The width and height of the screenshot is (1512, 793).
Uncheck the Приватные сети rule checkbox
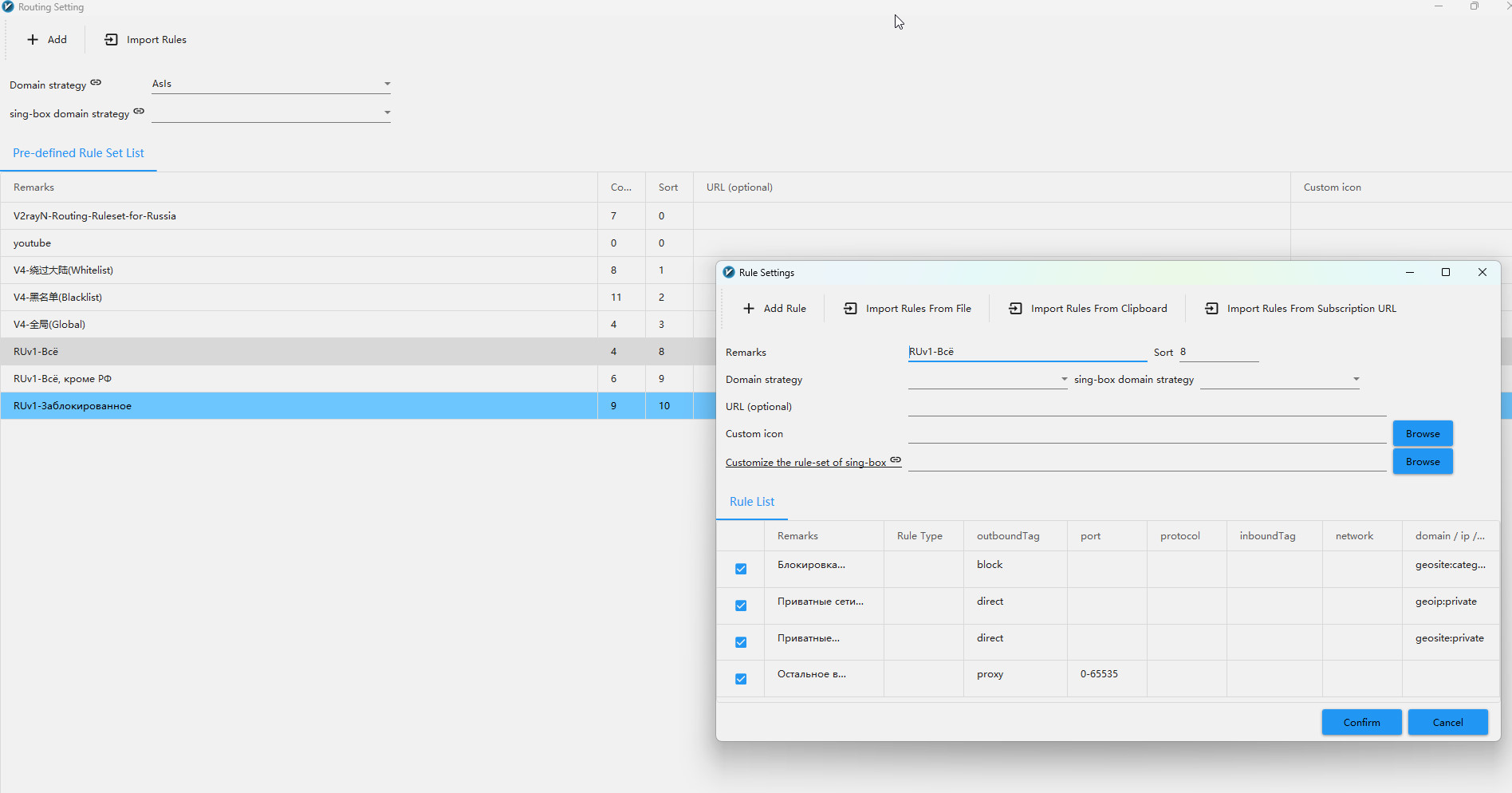741,606
